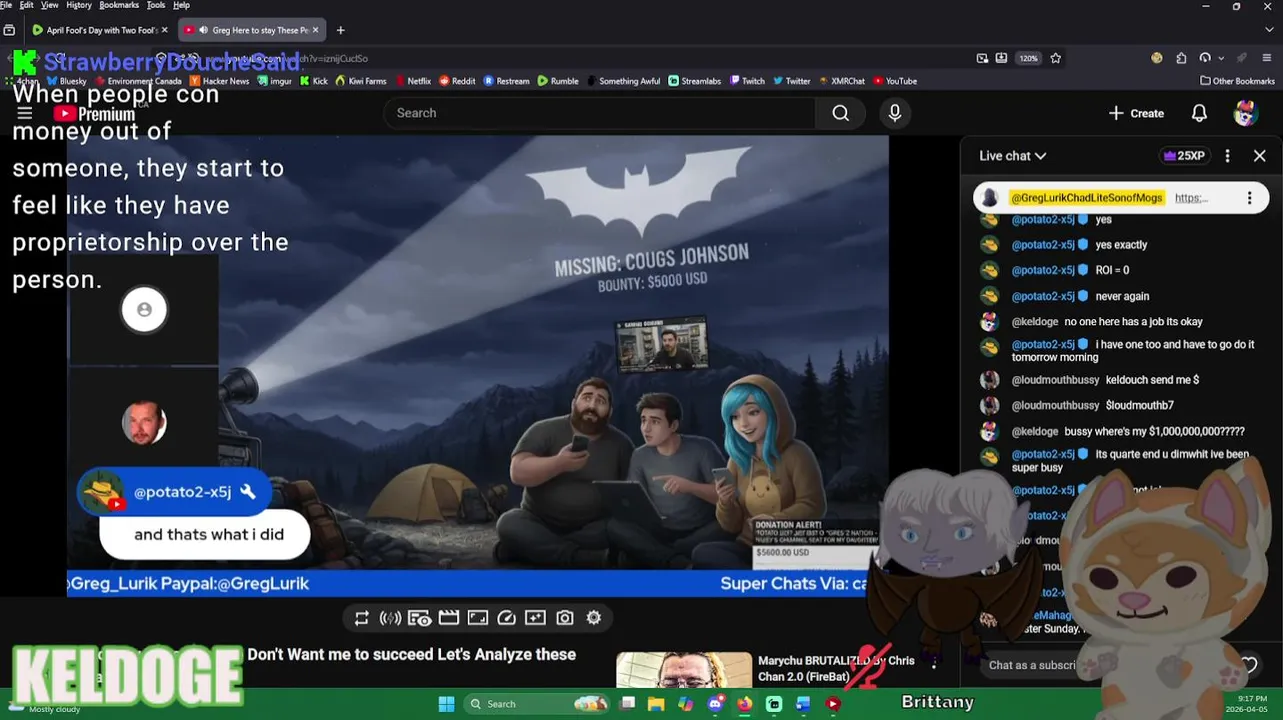Viewport: 1283px width, 720px height.
Task: Open the Other Bookmarks folder
Action: 1237,81
